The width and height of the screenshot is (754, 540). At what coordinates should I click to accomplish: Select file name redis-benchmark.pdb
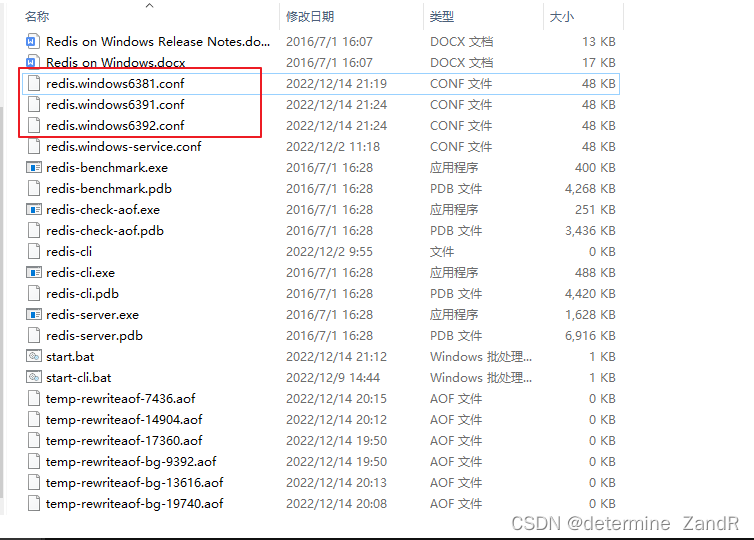click(109, 188)
